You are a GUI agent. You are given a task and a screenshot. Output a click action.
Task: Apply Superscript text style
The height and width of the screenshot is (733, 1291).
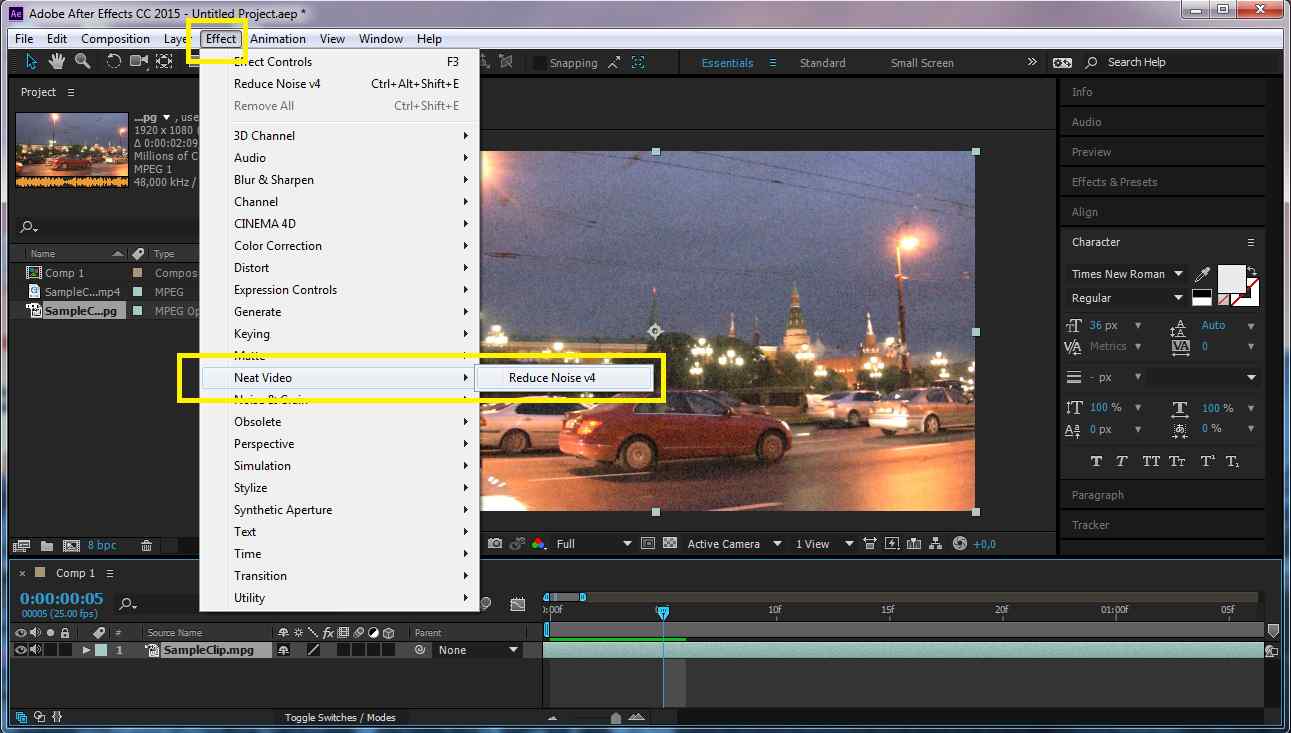point(1206,461)
